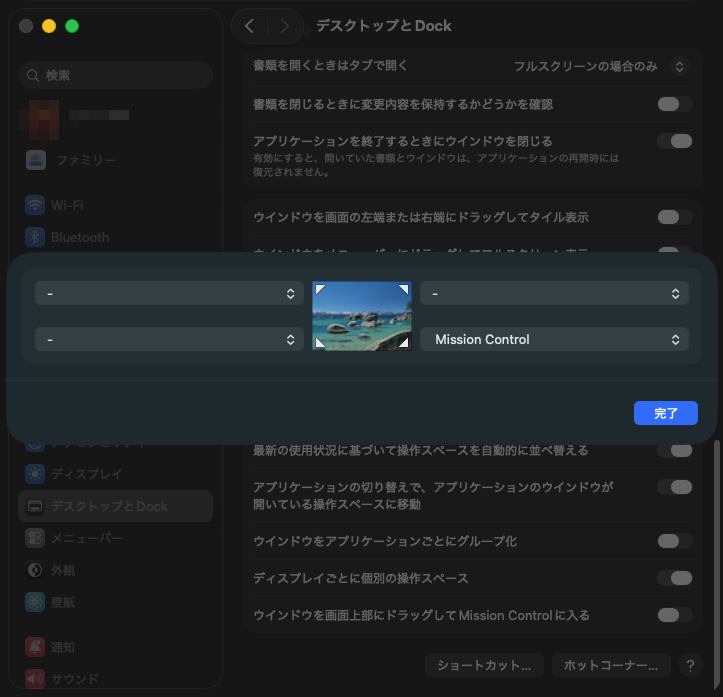The width and height of the screenshot is (723, 697).
Task: Open the ファミリー family icon
Action: click(36, 160)
